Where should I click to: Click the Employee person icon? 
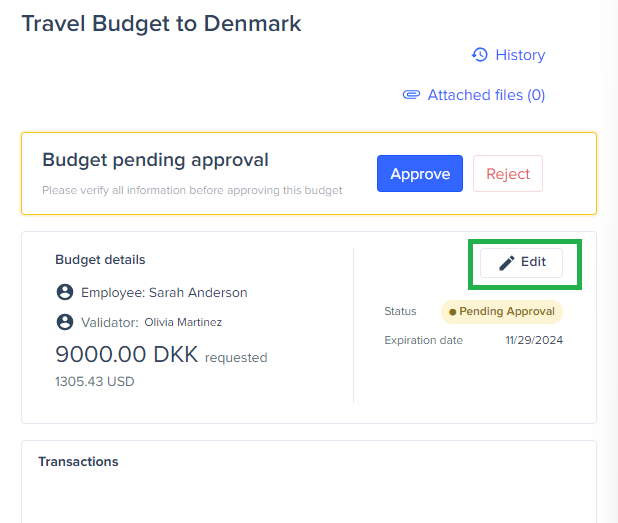click(65, 292)
